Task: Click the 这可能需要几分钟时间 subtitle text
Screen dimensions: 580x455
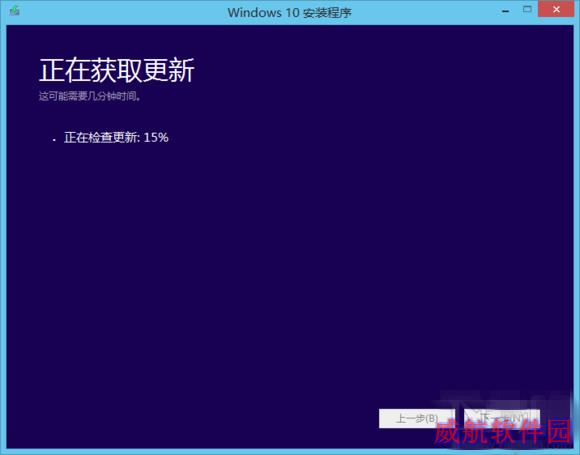Action: 90,96
